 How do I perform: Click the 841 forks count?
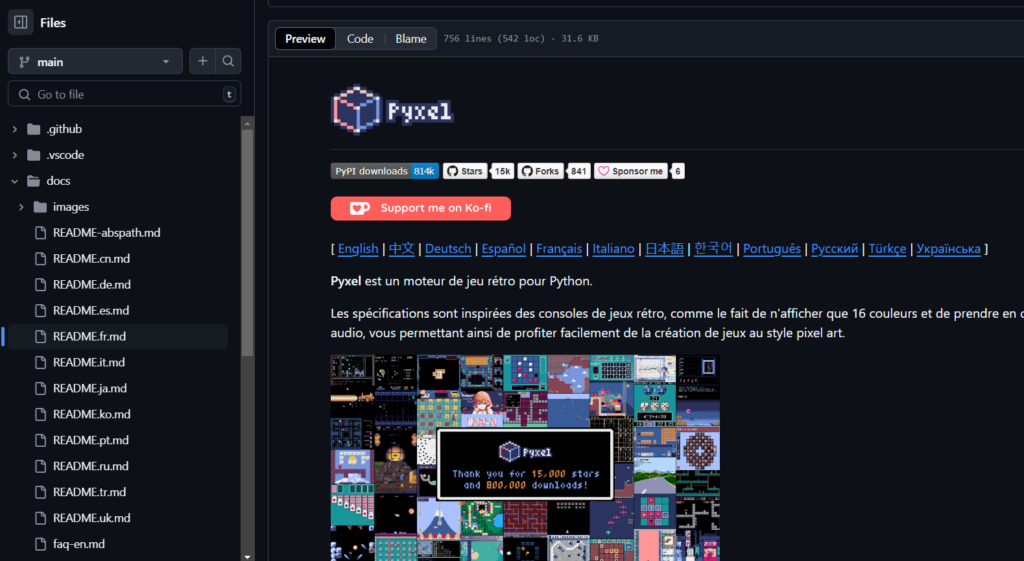579,171
